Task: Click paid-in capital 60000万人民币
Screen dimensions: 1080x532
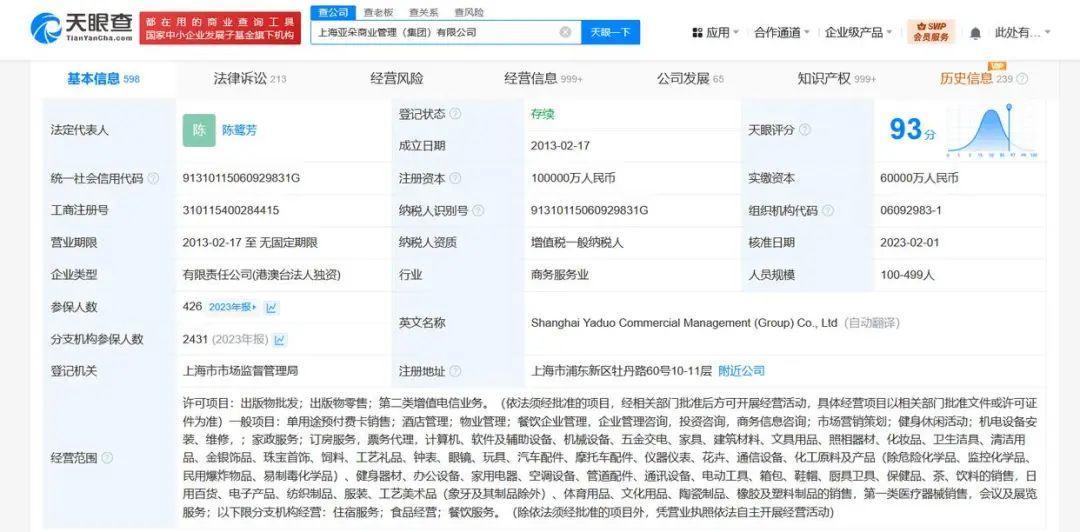Action: click(x=919, y=178)
